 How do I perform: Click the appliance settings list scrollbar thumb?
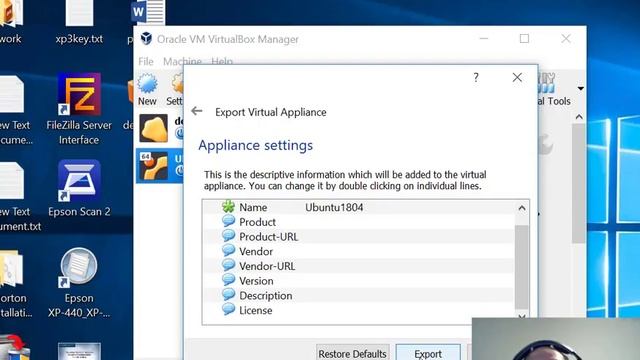pos(522,267)
